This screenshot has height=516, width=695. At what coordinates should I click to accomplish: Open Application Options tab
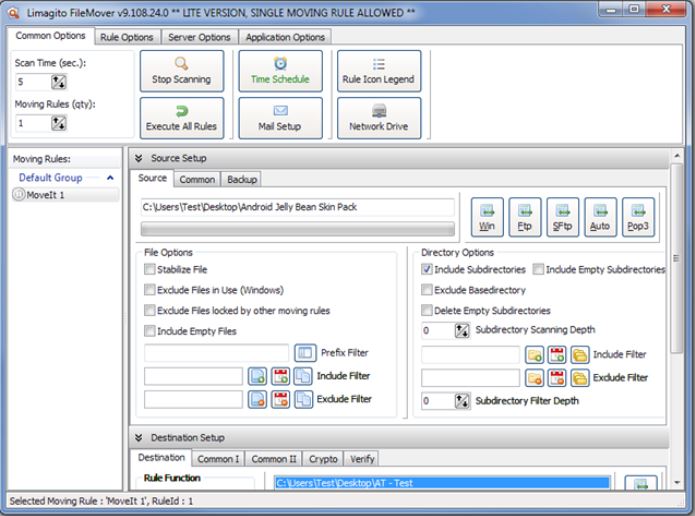[x=285, y=37]
